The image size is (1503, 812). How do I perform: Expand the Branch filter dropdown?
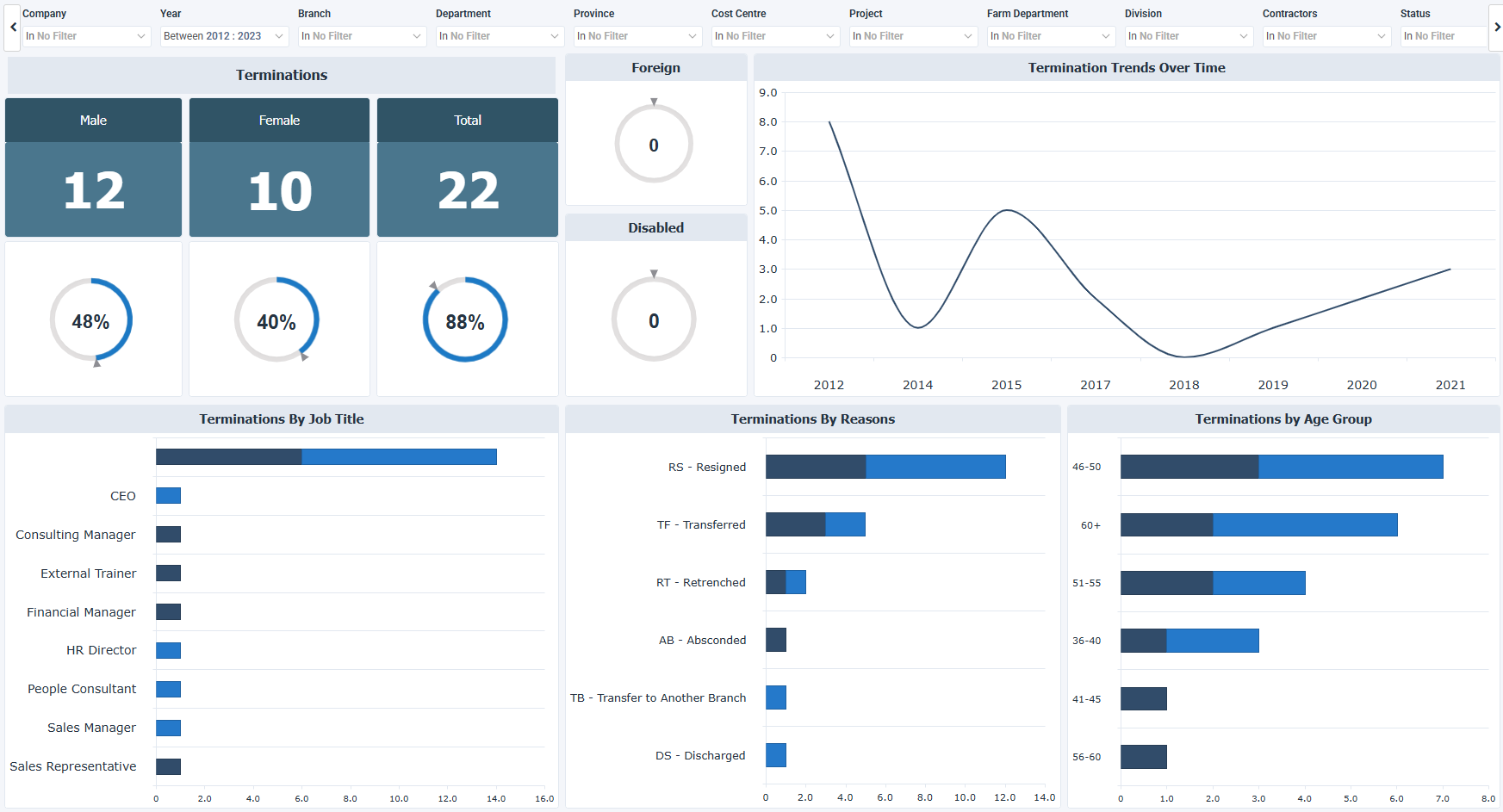[362, 36]
